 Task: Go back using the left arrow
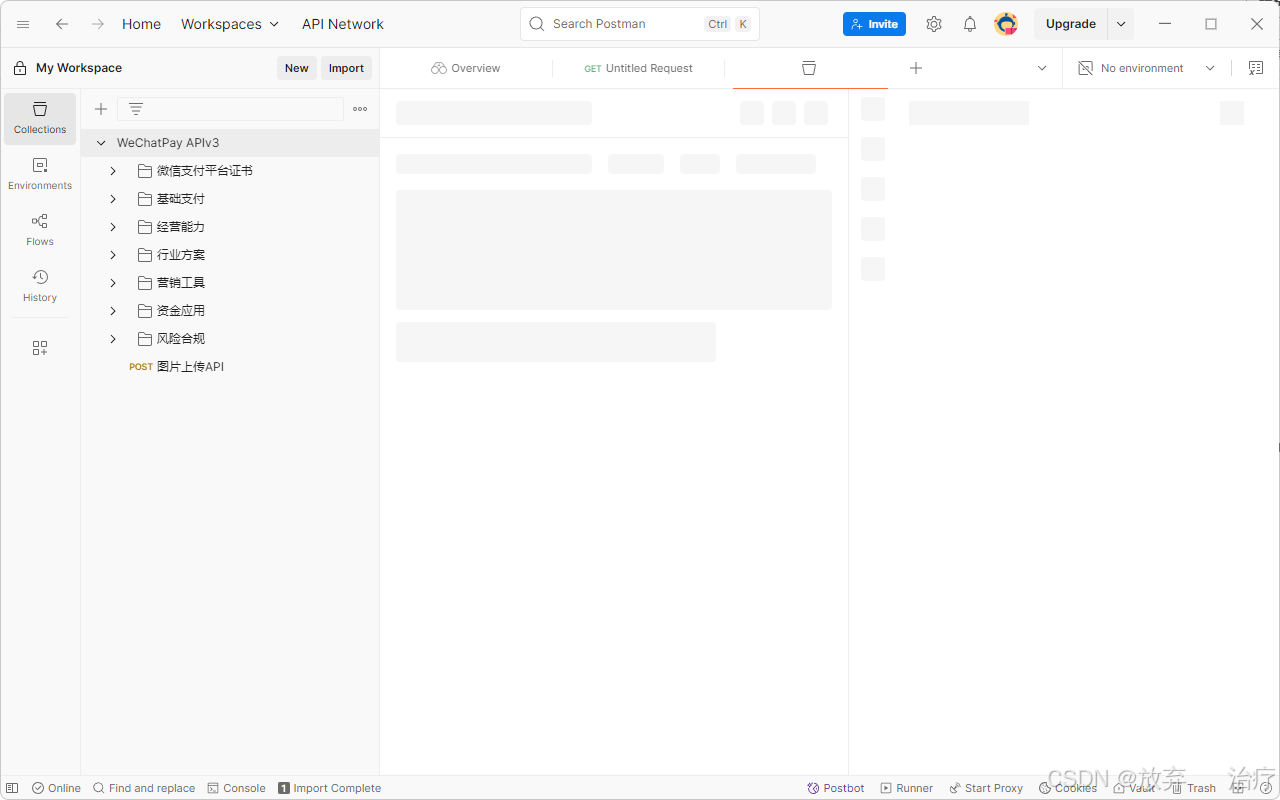pyautogui.click(x=62, y=24)
